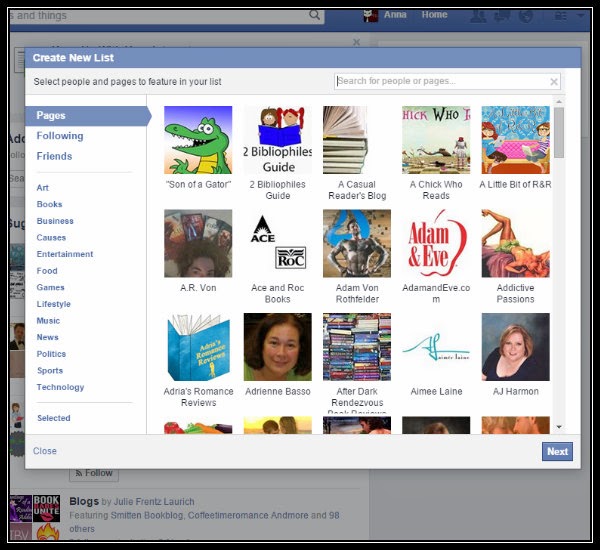Click the page list scrollbar thumb
Viewport: 600px width, 550px height.
point(559,132)
